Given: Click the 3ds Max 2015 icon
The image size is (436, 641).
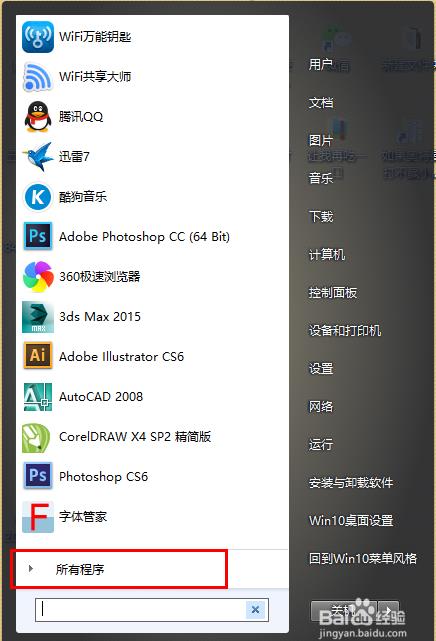Looking at the screenshot, I should point(38,317).
